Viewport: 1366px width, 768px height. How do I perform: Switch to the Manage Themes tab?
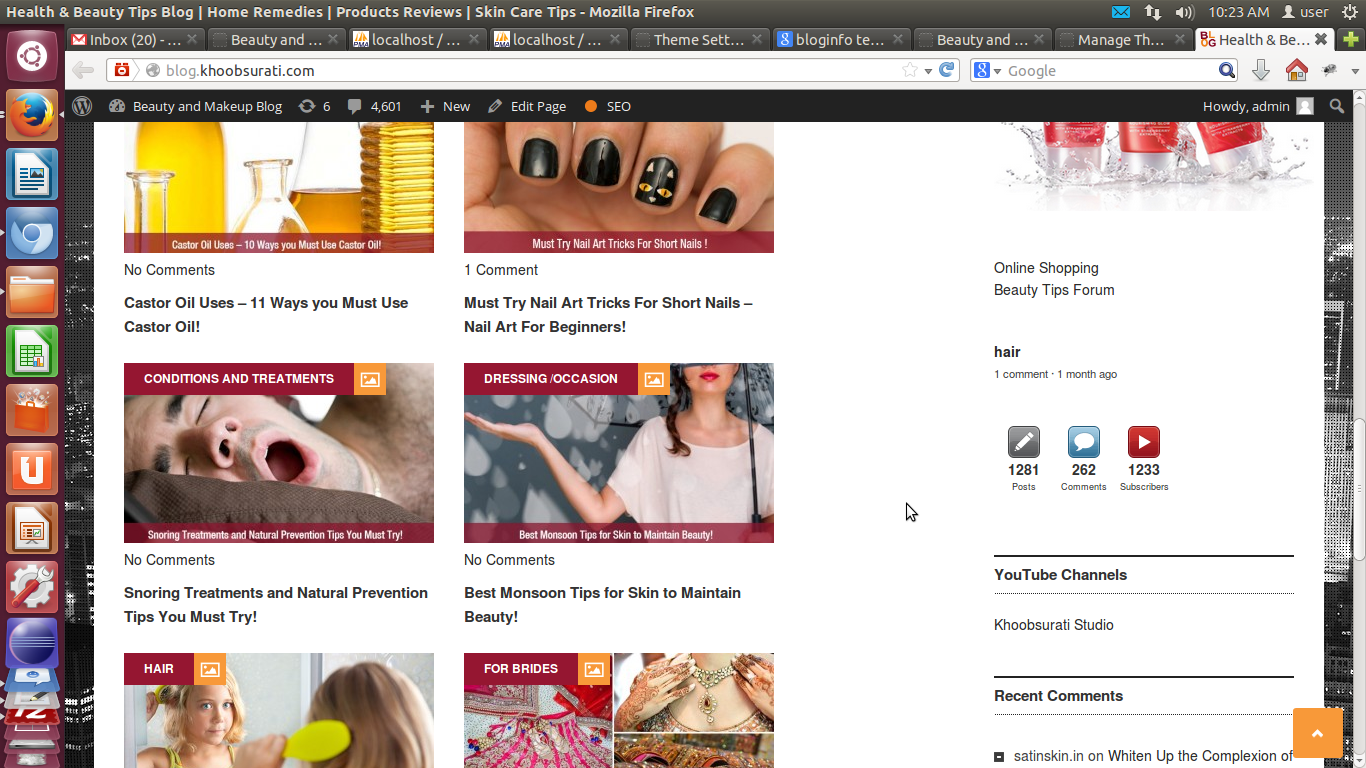point(1121,40)
